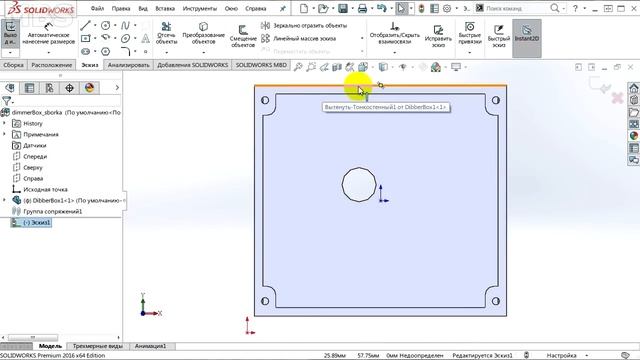This screenshot has width=640, height=360.
Task: Click the Отсечь объекты trim tool
Action: [x=166, y=33]
